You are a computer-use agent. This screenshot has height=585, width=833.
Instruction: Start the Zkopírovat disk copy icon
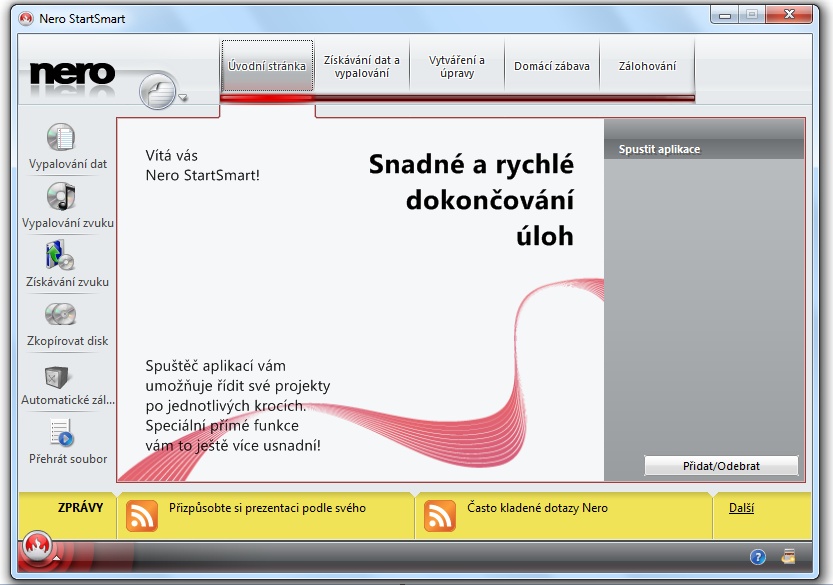click(61, 314)
